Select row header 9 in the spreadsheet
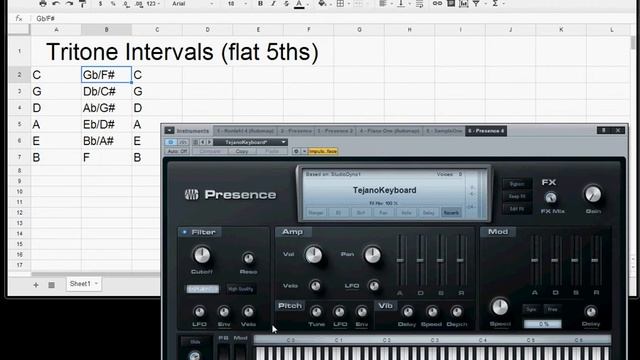The width and height of the screenshot is (640, 360). pos(19,181)
